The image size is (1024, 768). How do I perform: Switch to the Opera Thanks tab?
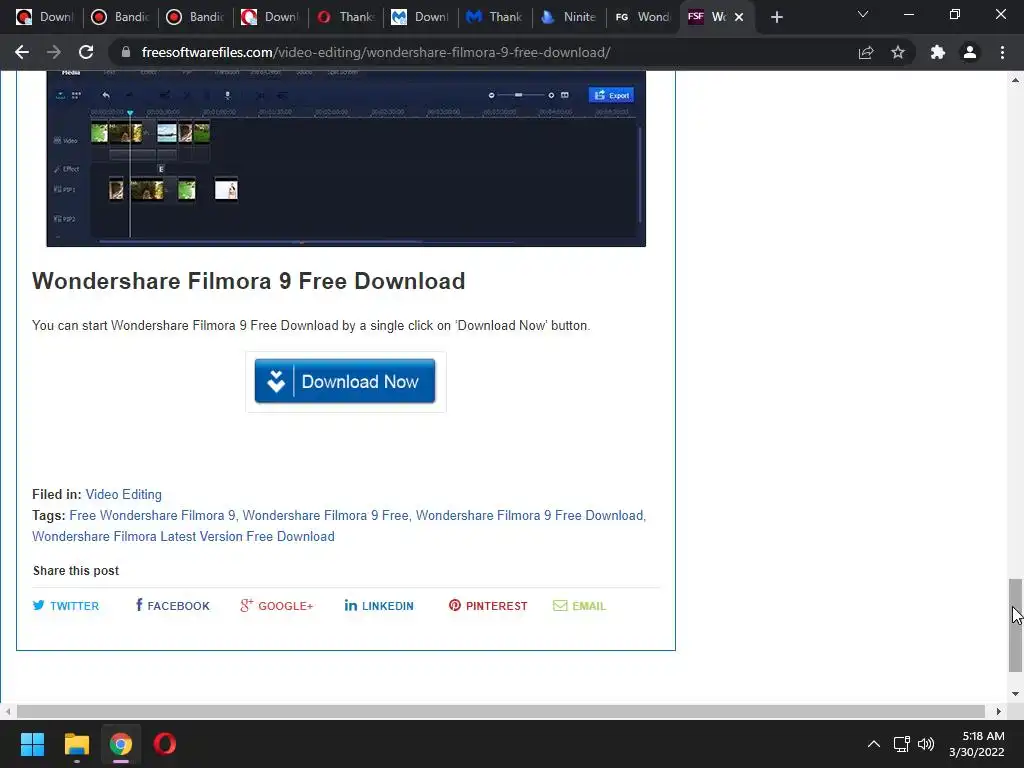(x=345, y=17)
